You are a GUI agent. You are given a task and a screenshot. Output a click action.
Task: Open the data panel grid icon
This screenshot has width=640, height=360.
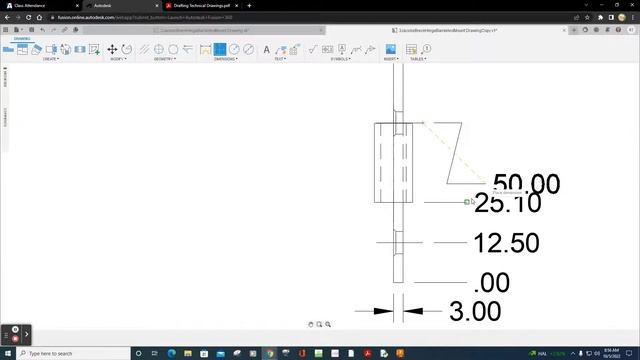6,30
